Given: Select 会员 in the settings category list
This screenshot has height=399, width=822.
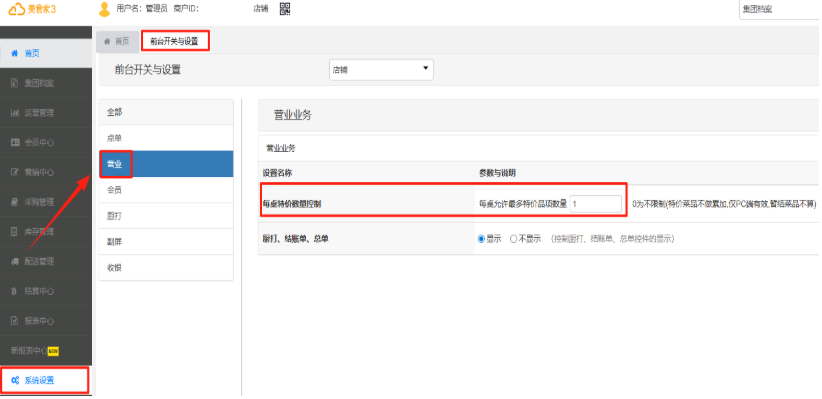Looking at the screenshot, I should (x=166, y=190).
